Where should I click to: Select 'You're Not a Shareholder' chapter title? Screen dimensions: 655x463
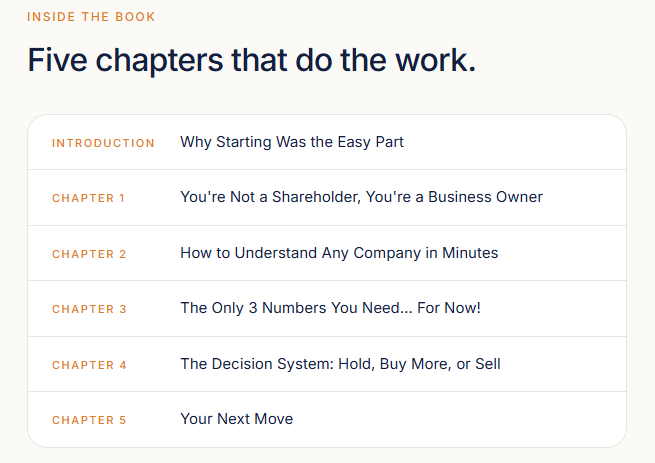click(x=361, y=197)
